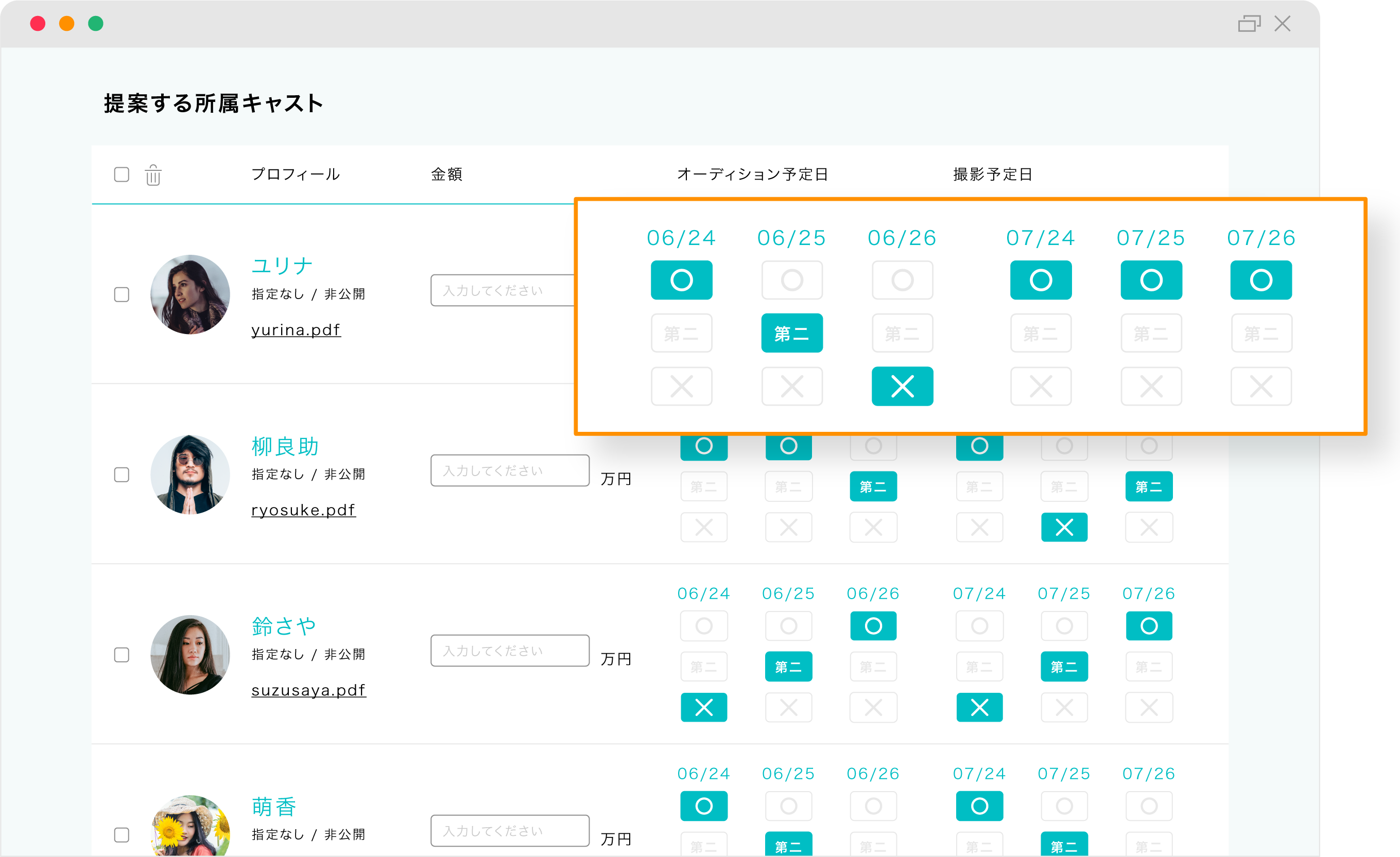The width and height of the screenshot is (1400, 857).
Task: Click the プロフィール column header
Action: [296, 174]
